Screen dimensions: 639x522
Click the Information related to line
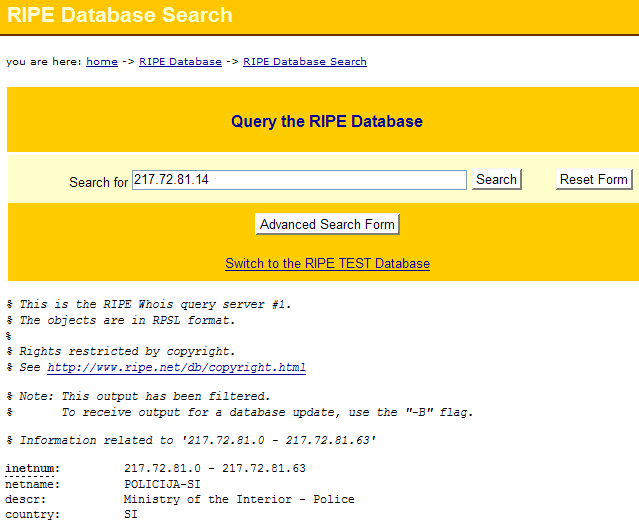(x=191, y=441)
